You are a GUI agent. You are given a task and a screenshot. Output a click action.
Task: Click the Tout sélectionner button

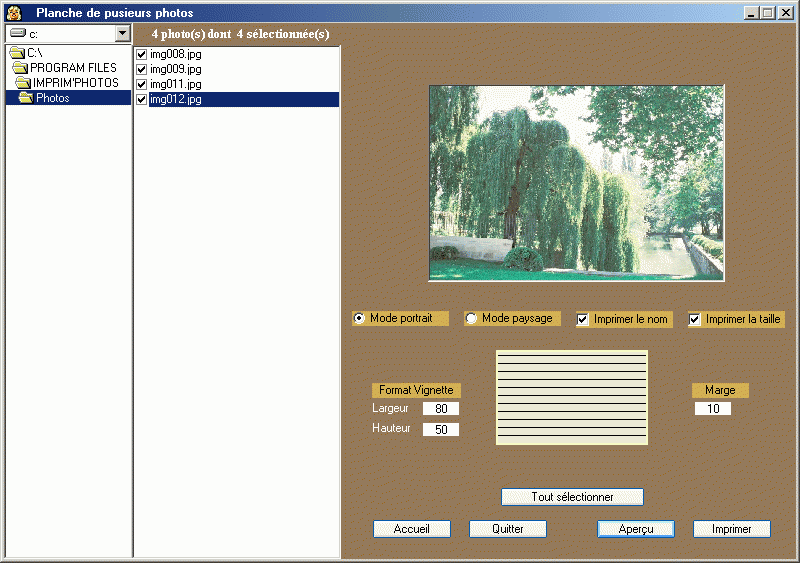coord(572,497)
